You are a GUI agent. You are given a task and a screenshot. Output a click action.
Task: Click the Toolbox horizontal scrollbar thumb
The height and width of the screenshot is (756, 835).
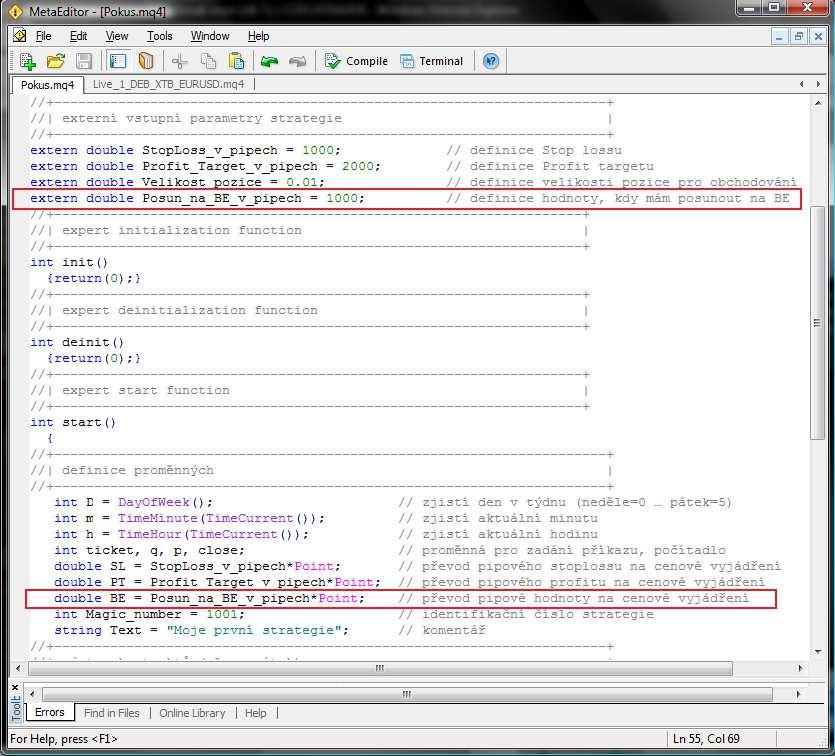(407, 694)
